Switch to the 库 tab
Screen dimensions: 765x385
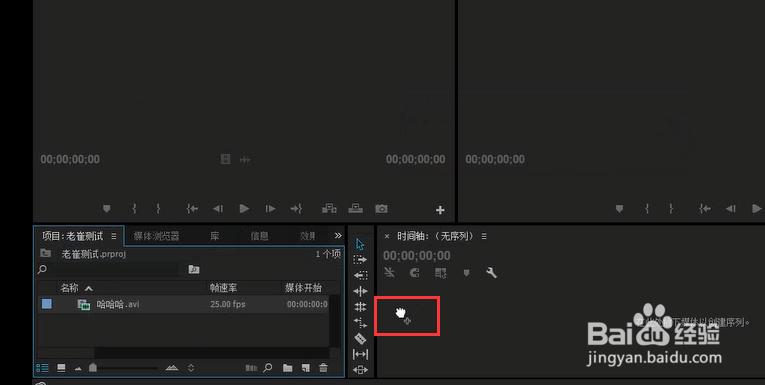click(x=215, y=236)
